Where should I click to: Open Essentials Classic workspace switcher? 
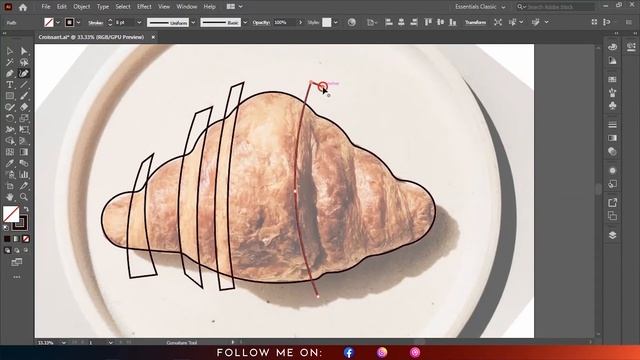480,7
